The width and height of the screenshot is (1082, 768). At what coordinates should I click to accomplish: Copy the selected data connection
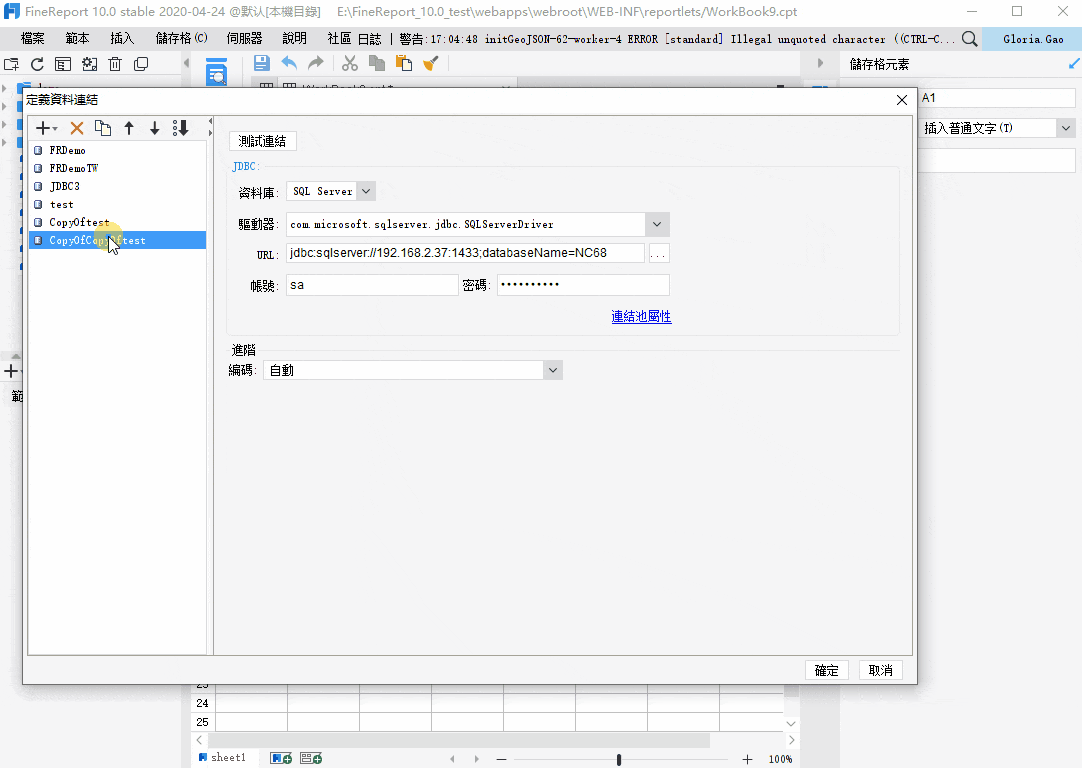tap(103, 128)
